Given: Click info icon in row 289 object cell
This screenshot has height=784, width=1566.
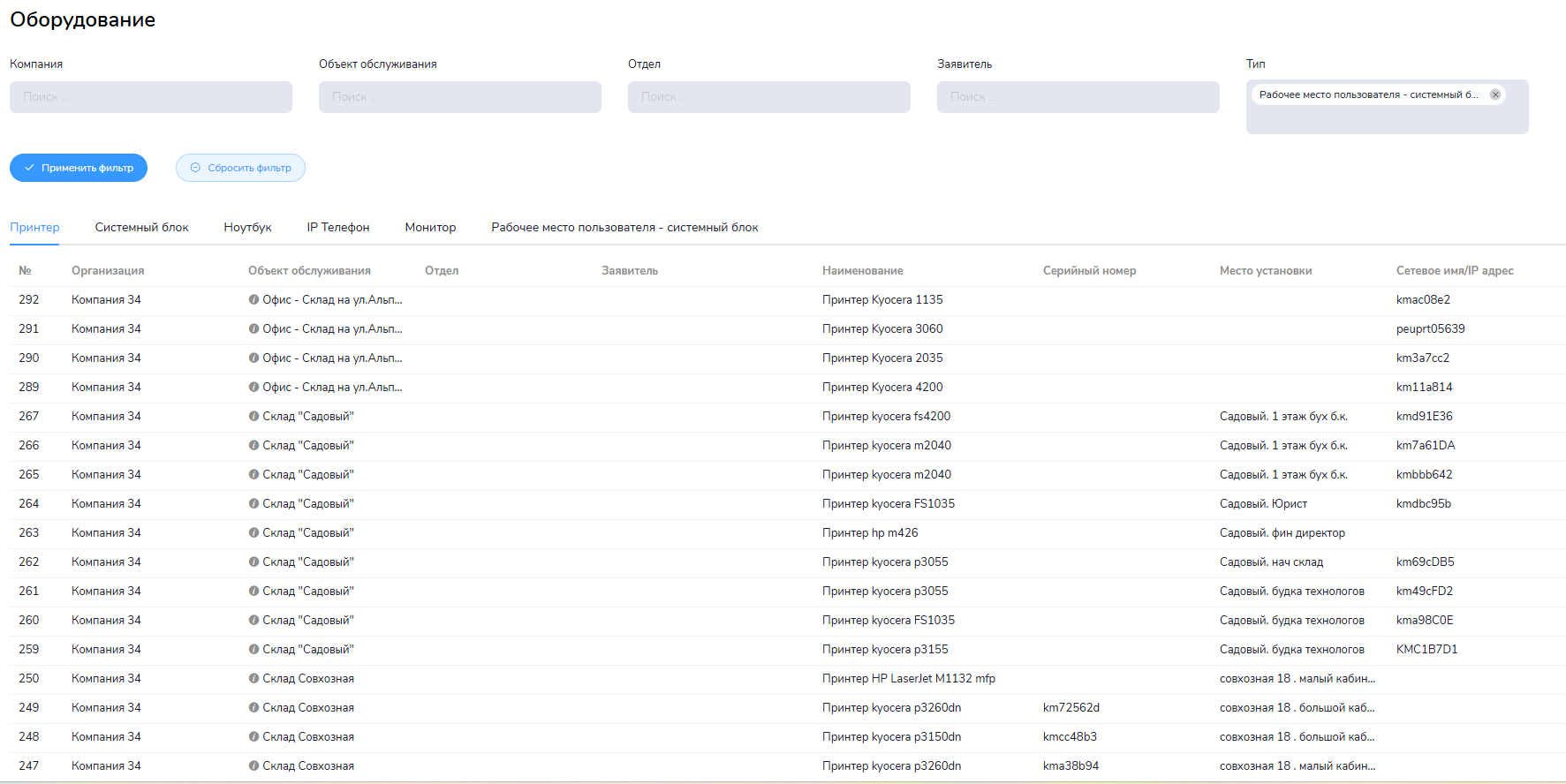Looking at the screenshot, I should pos(253,388).
